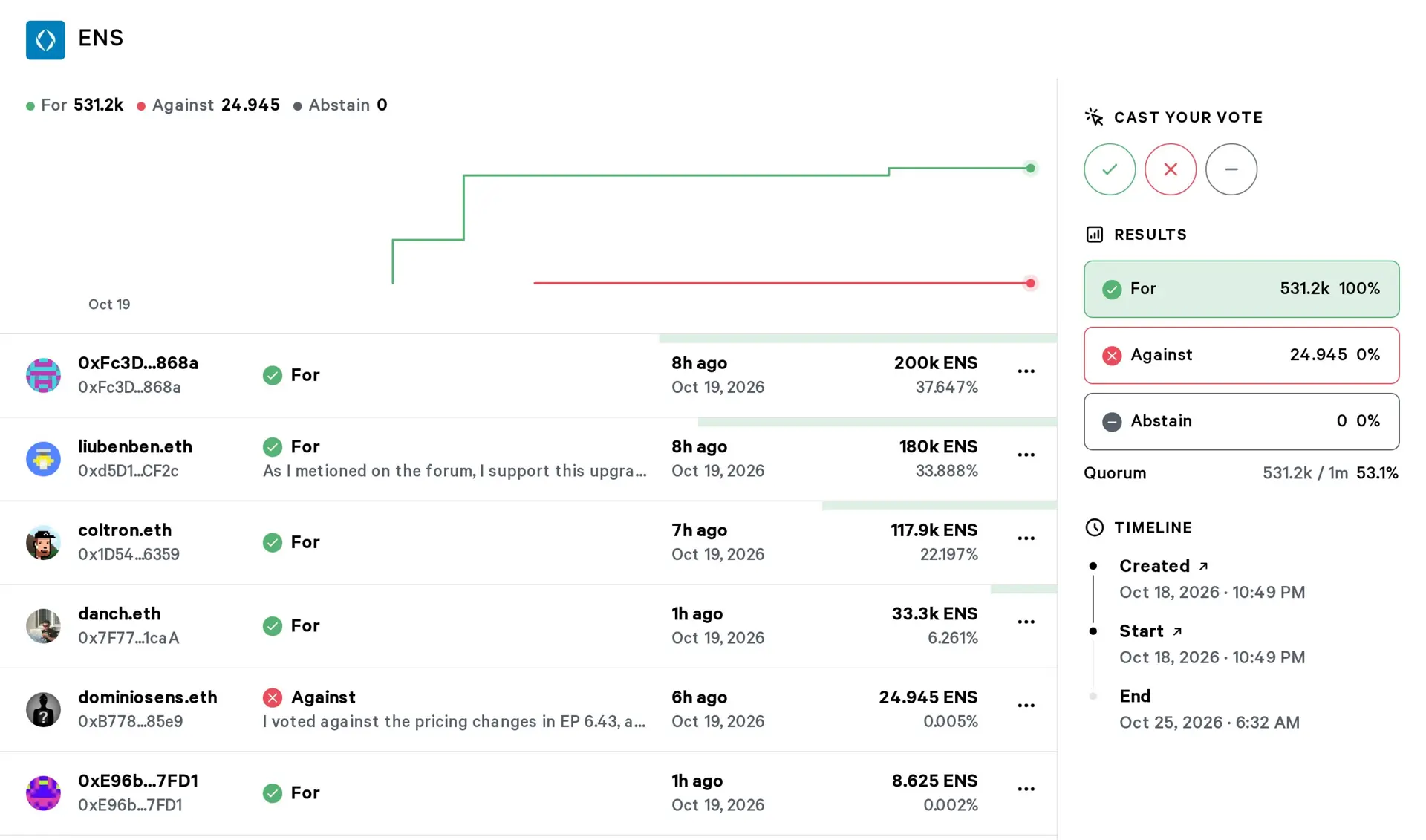Click the ENS logo icon
Image resolution: width=1426 pixels, height=840 pixels.
coord(45,39)
